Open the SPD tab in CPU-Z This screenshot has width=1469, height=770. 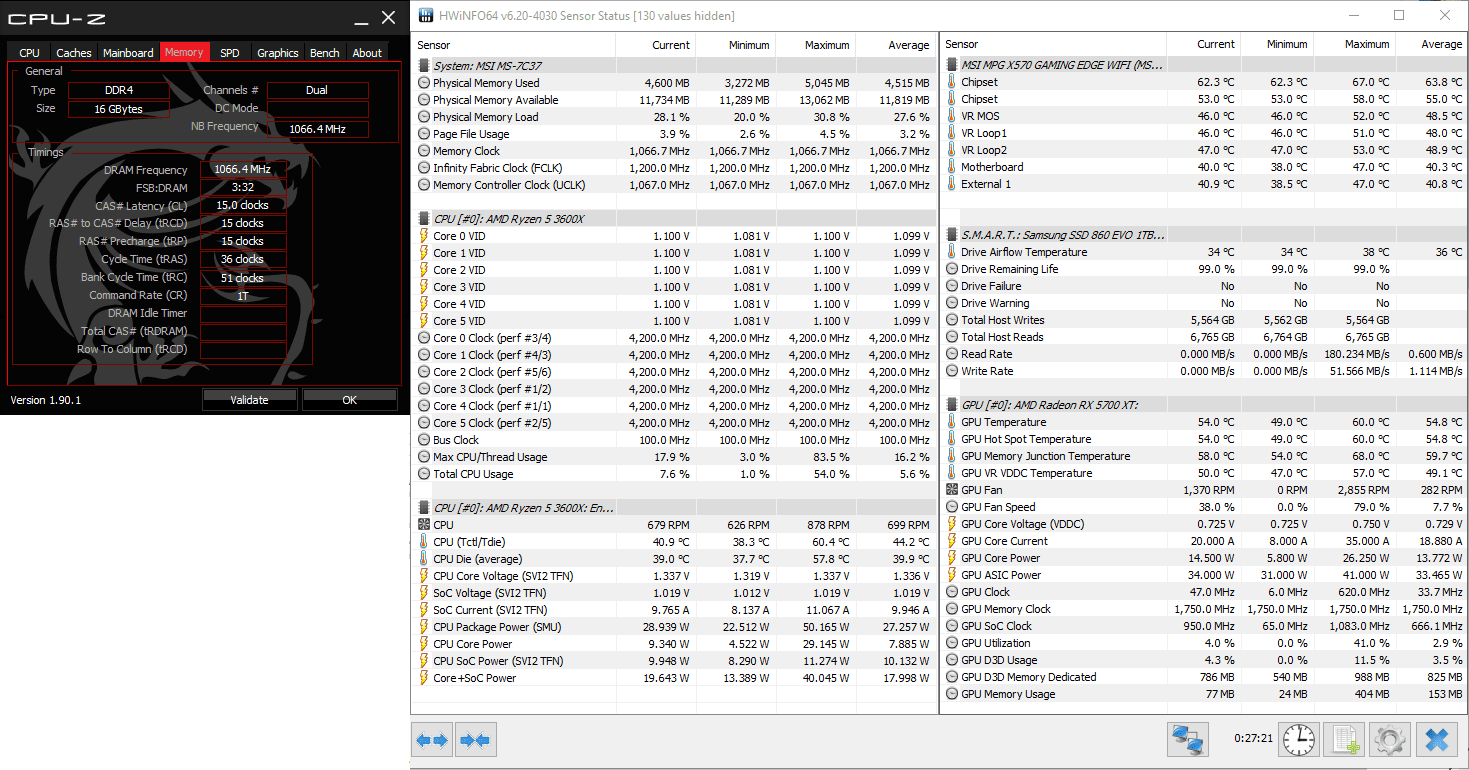(230, 53)
